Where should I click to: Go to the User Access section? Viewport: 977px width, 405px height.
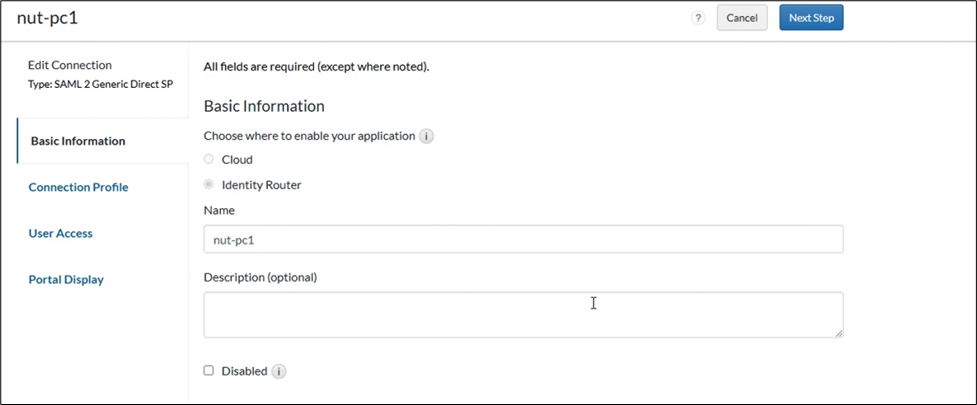pos(60,233)
